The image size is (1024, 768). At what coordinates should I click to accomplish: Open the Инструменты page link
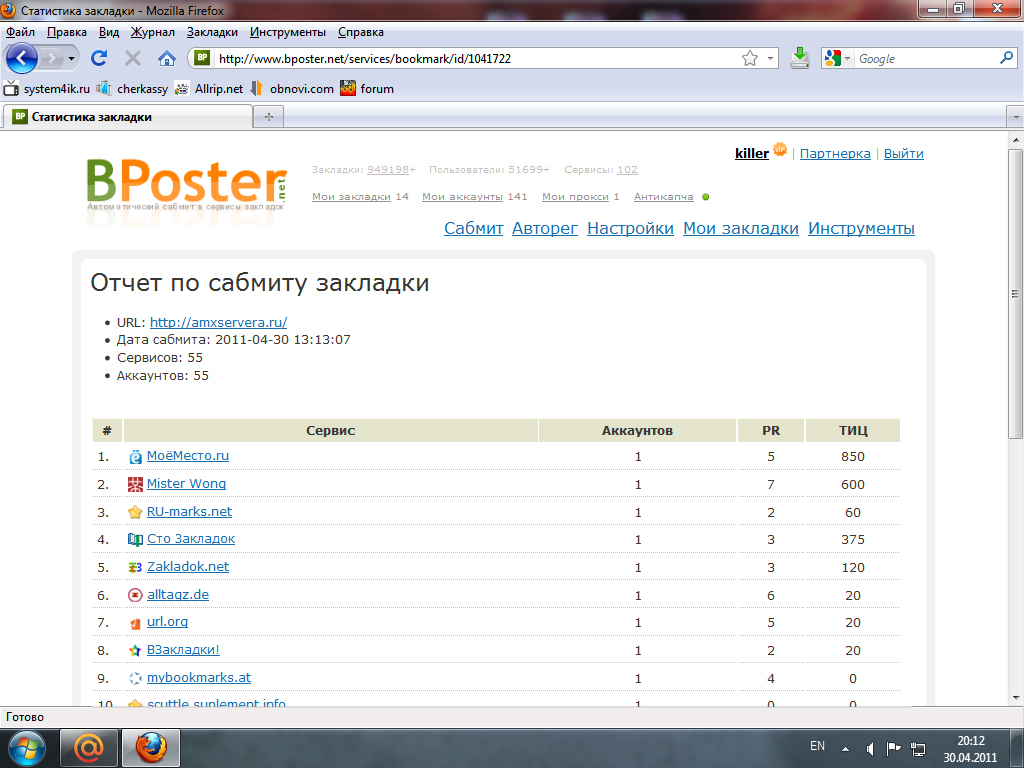pyautogui.click(x=861, y=229)
